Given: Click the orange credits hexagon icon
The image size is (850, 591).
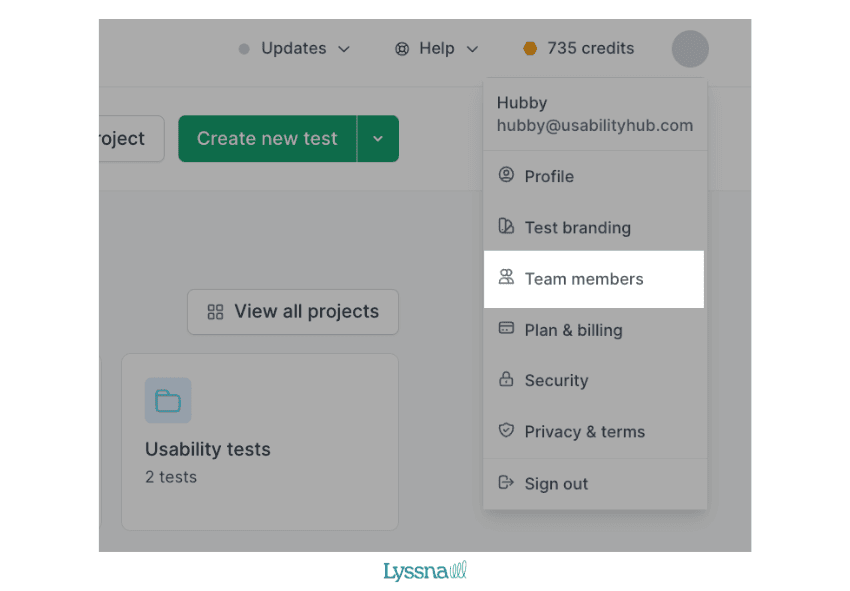Looking at the screenshot, I should [x=530, y=48].
